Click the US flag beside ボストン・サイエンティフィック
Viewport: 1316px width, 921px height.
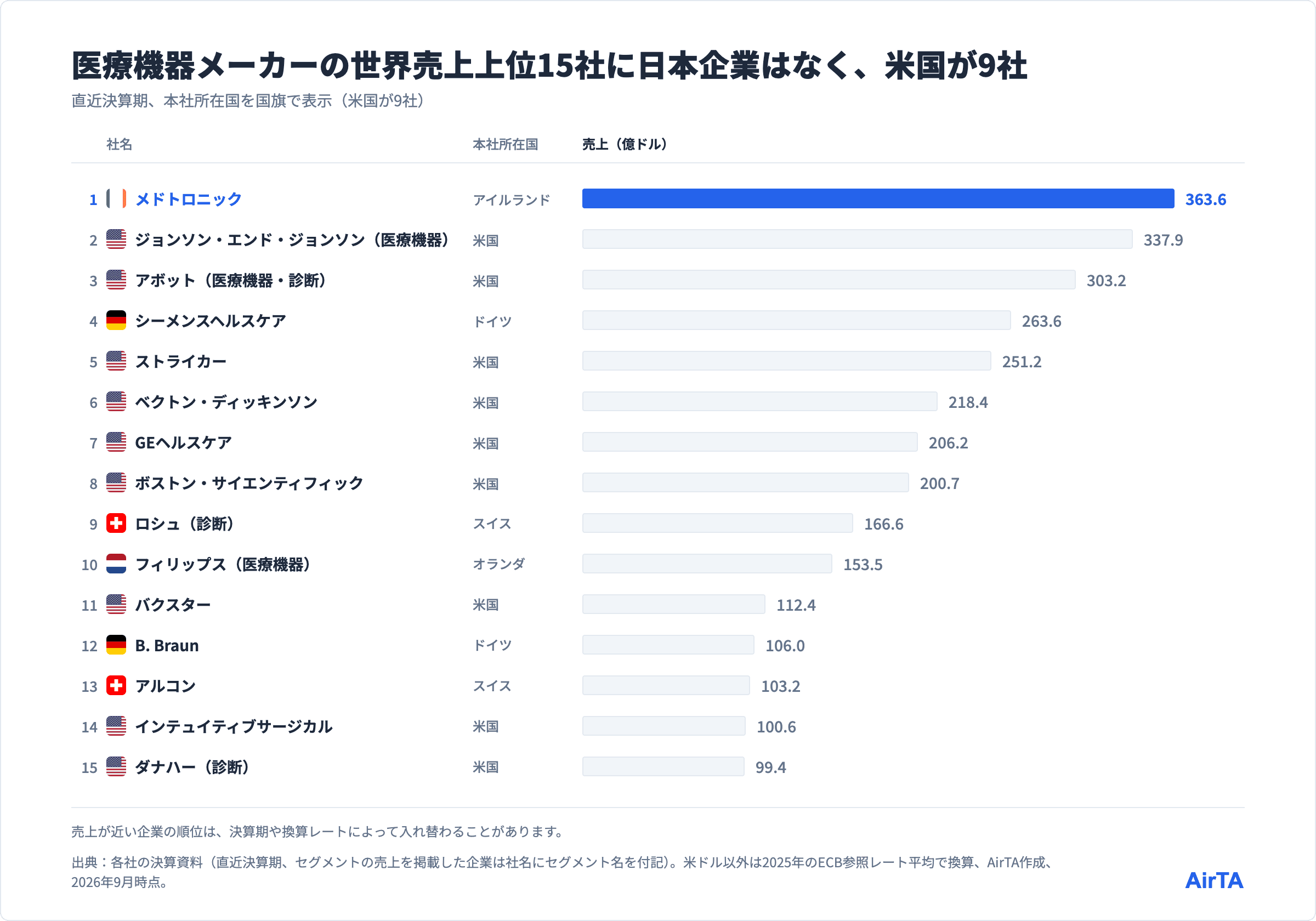(116, 482)
